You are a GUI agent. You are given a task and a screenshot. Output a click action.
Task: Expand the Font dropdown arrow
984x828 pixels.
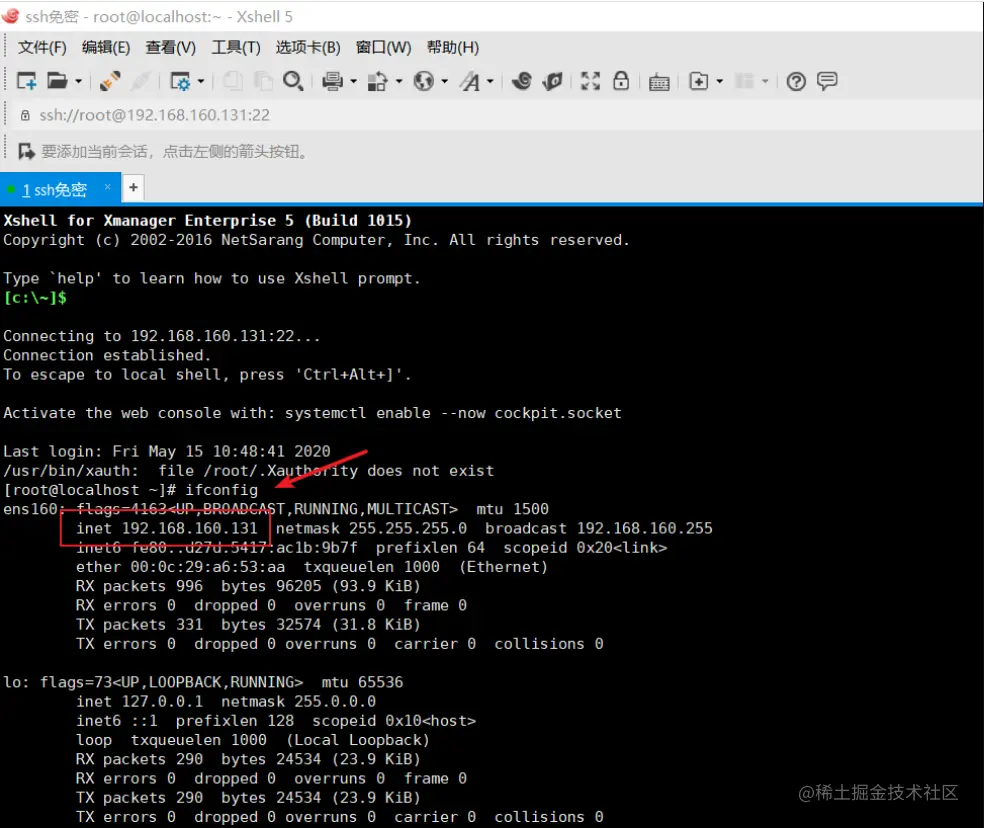pos(490,81)
